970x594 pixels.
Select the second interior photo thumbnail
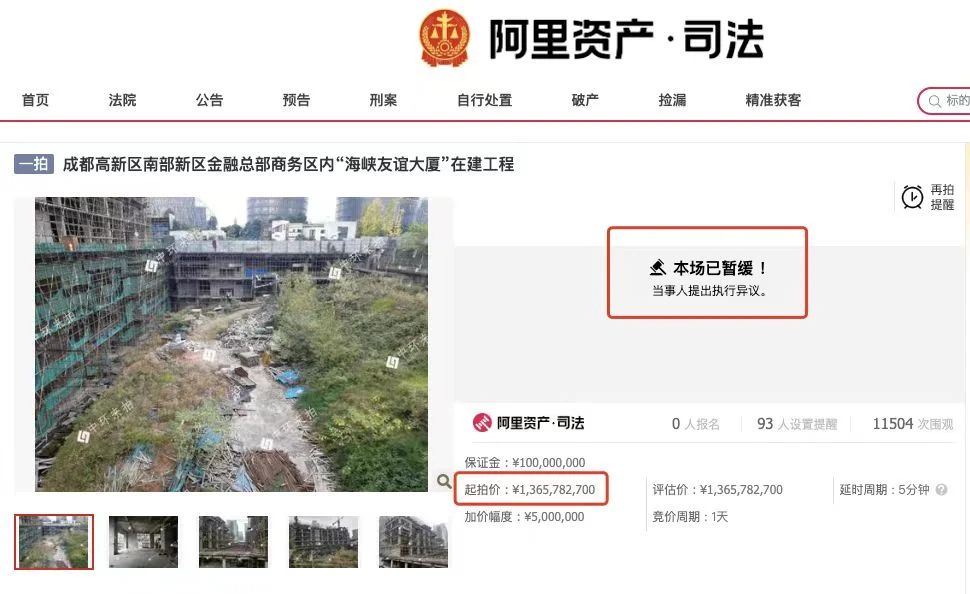coord(143,541)
